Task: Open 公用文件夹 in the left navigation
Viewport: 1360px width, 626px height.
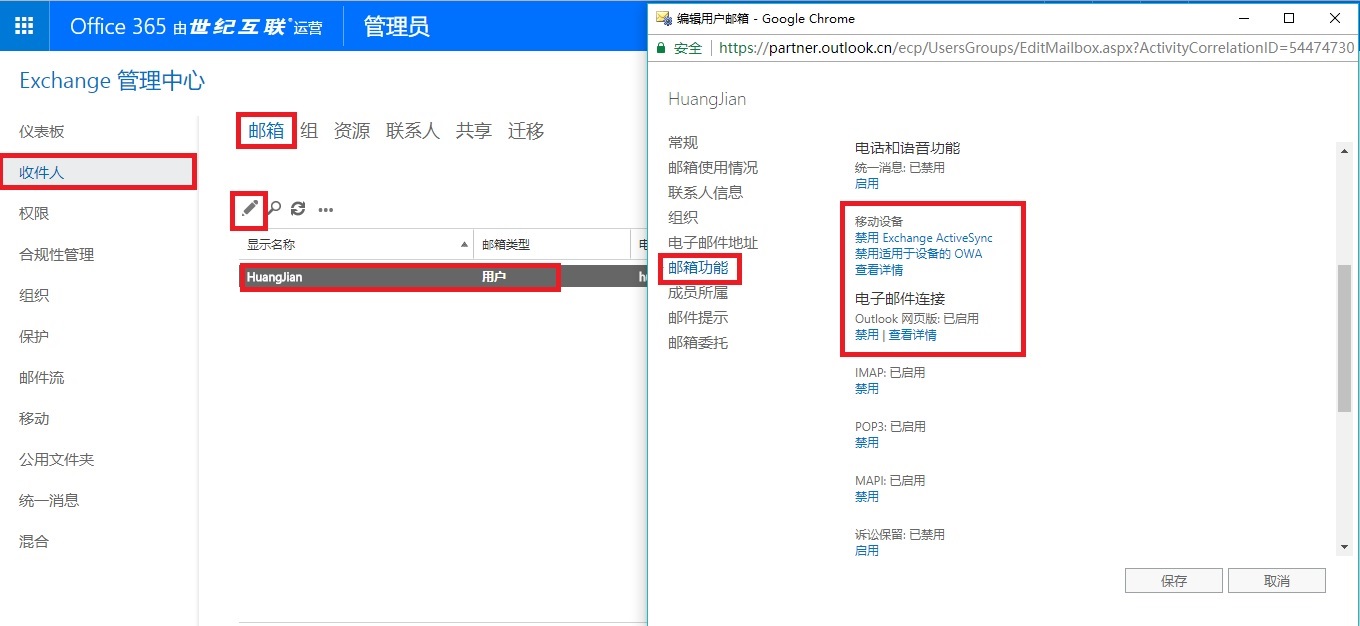Action: click(57, 460)
